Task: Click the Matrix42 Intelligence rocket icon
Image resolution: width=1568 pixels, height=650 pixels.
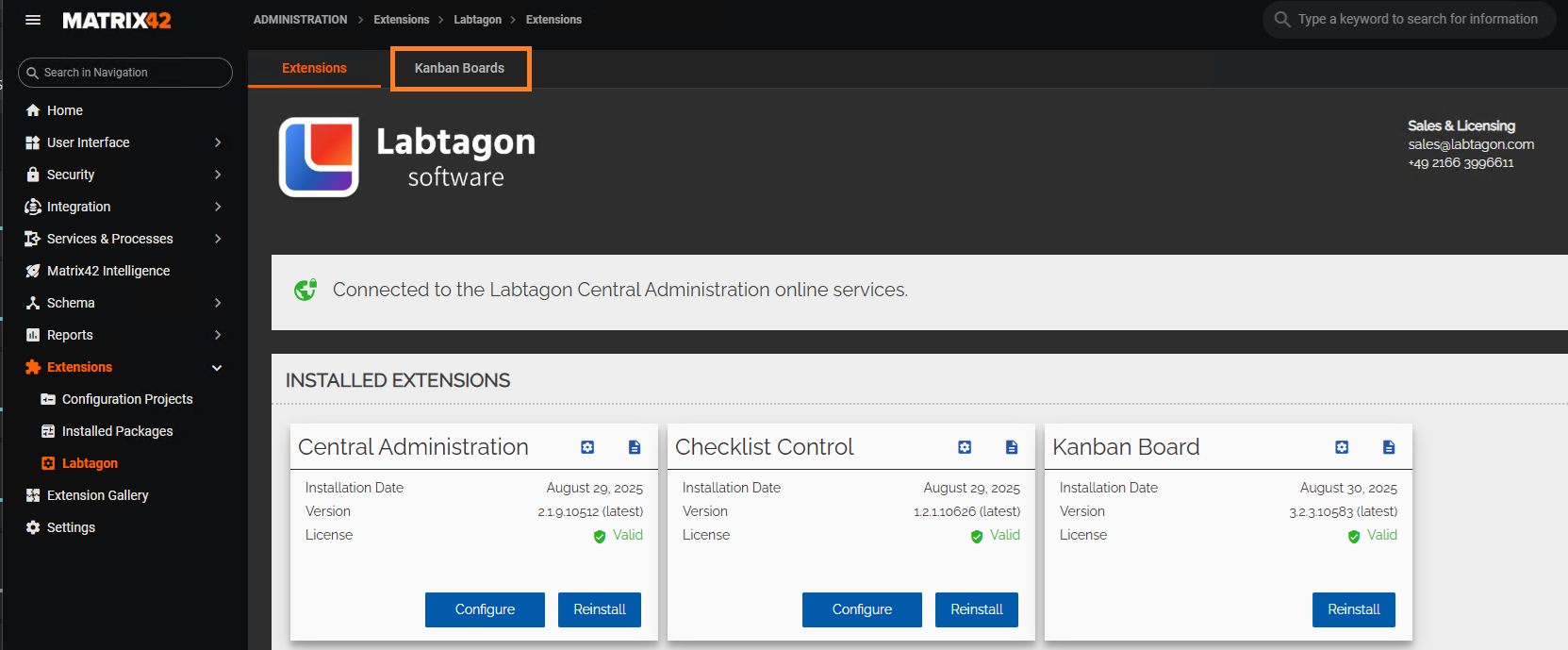Action: [33, 271]
